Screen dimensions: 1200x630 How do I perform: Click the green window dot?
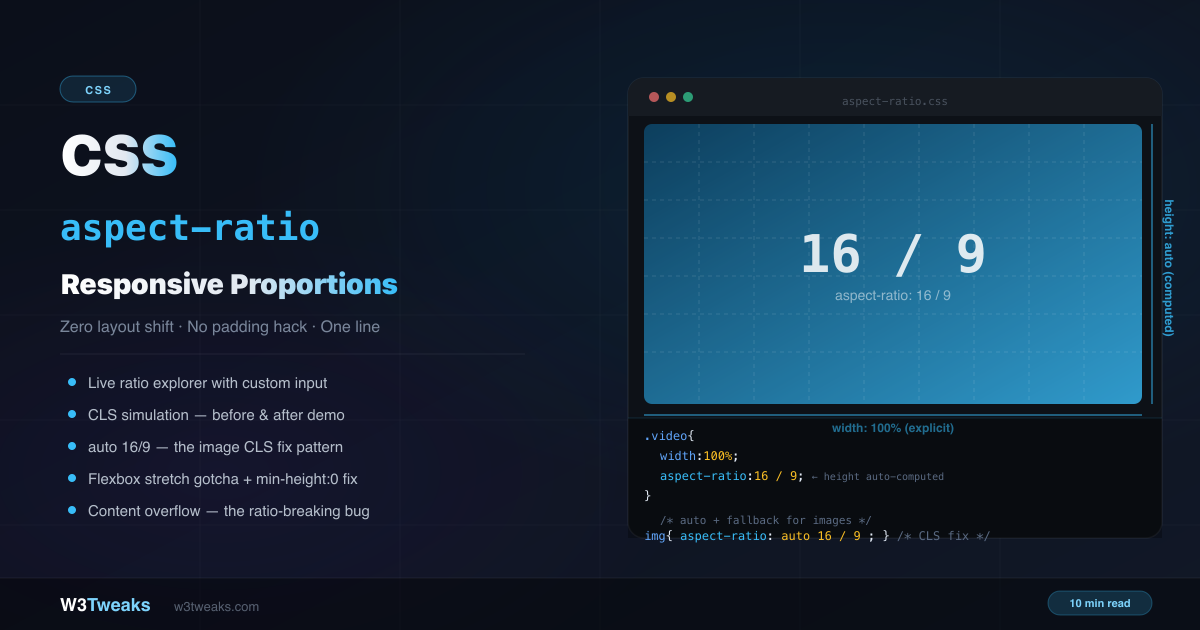(x=688, y=97)
